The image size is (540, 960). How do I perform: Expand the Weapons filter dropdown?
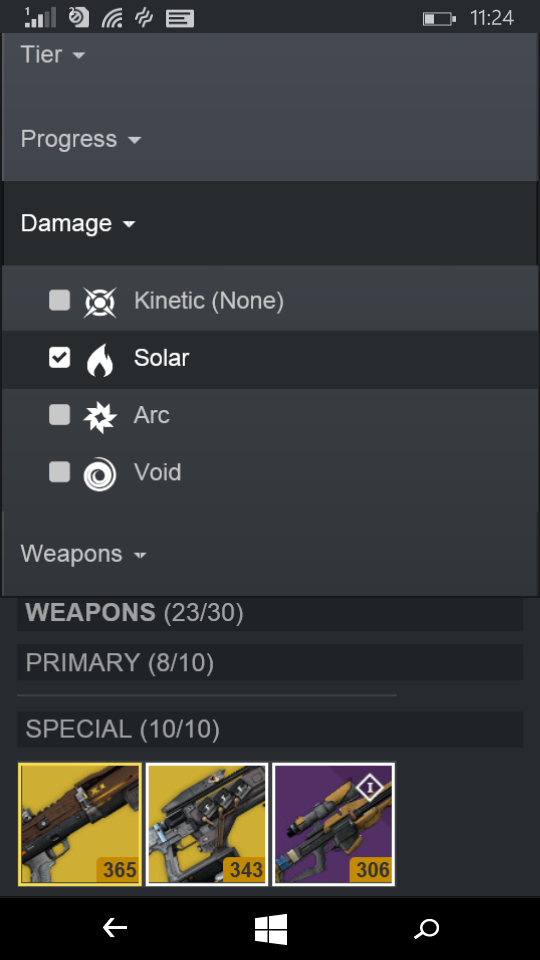click(83, 554)
